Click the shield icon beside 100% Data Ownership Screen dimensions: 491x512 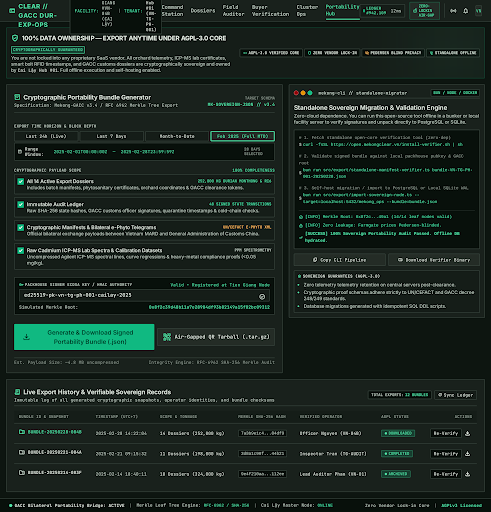(15, 38)
